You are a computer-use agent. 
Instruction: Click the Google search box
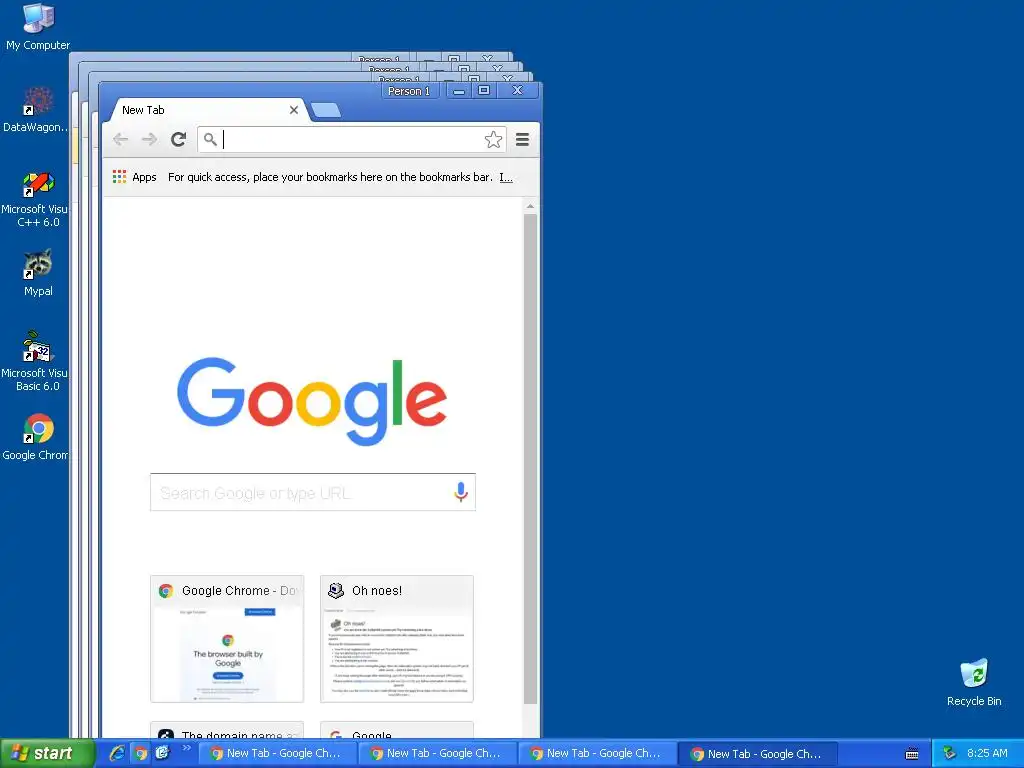313,492
